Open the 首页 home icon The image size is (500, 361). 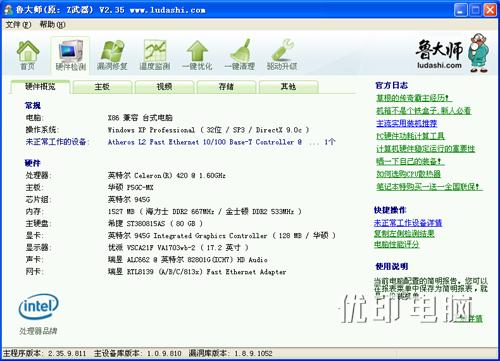[28, 55]
